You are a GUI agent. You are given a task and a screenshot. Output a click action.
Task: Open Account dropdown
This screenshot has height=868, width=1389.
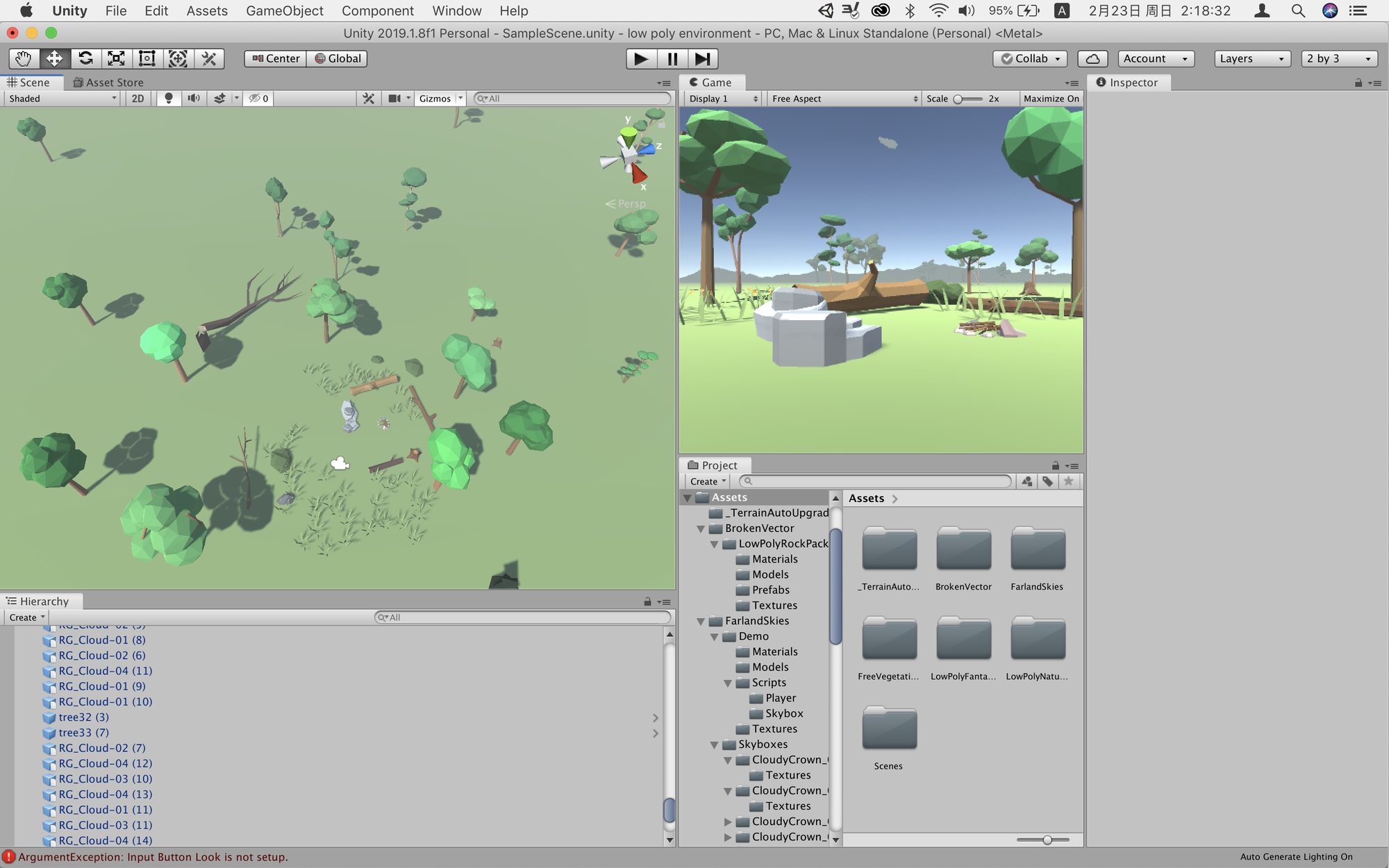[x=1156, y=59]
